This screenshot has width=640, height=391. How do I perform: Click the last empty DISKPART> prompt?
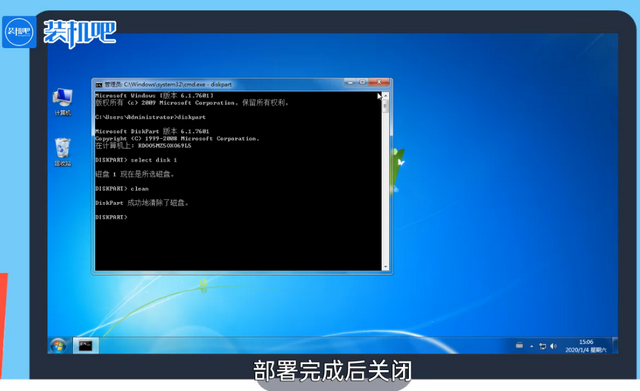(111, 217)
